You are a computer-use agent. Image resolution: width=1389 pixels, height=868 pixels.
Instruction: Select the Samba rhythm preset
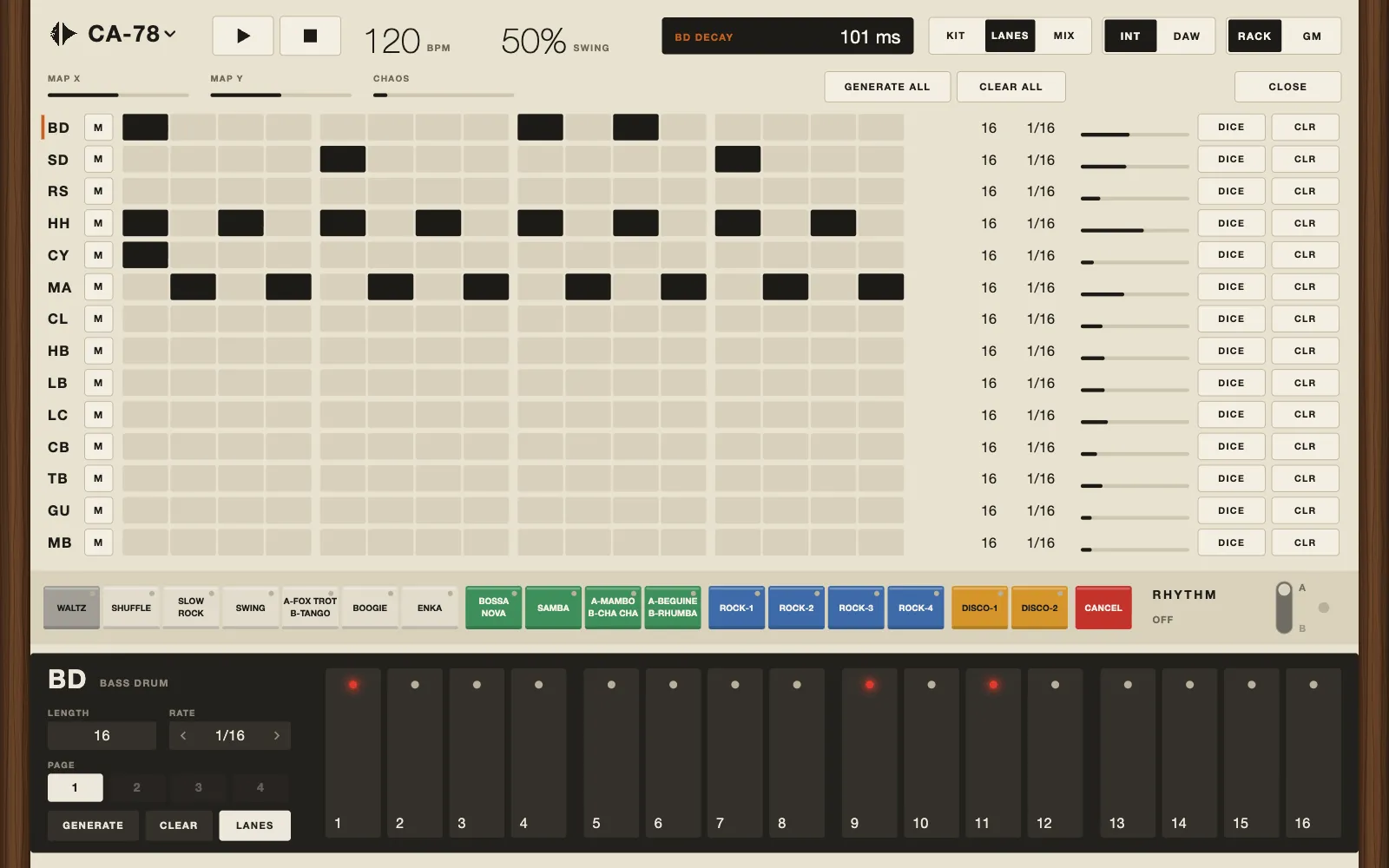553,608
